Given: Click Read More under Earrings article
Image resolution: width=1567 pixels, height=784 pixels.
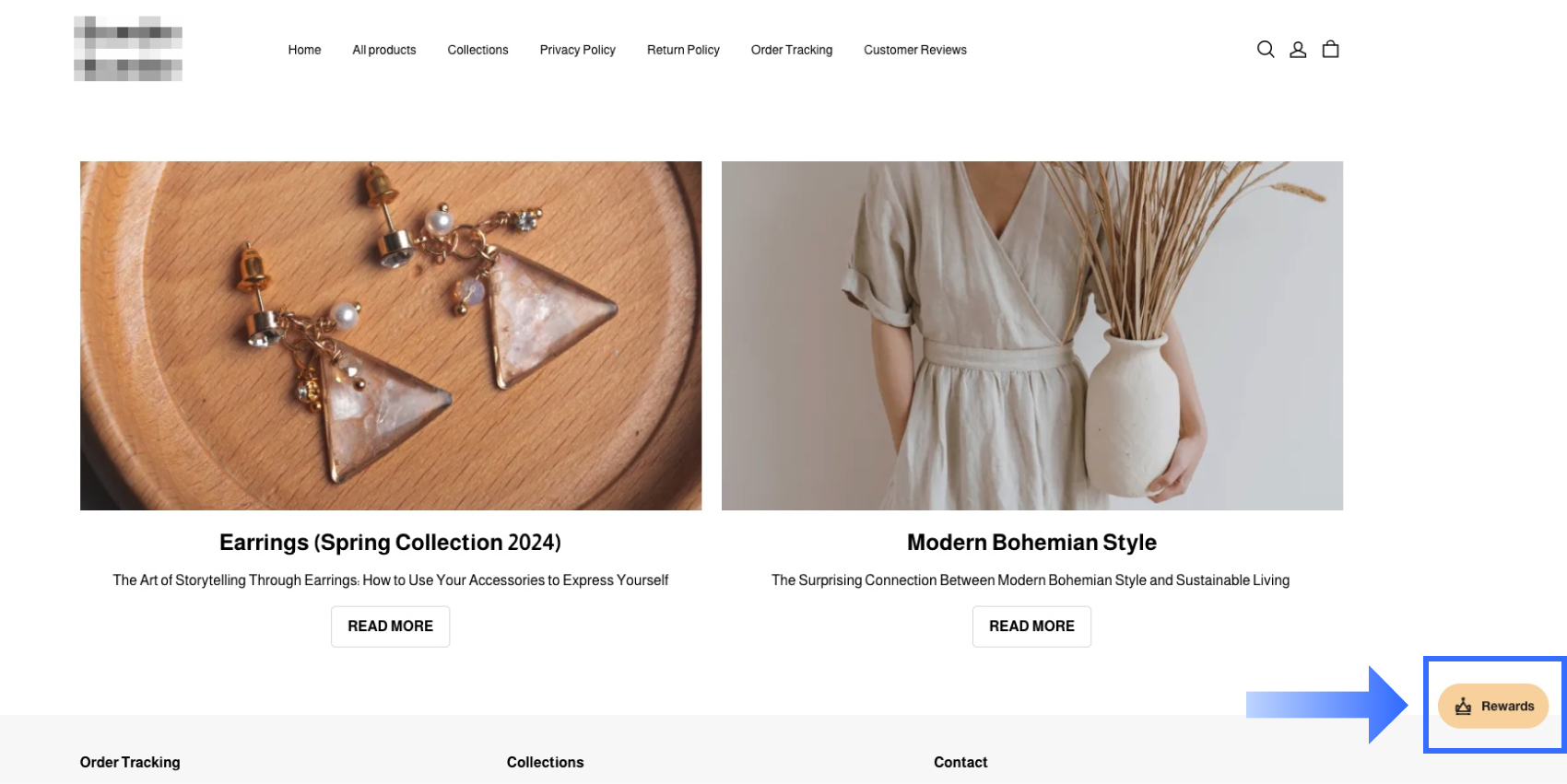Looking at the screenshot, I should tap(390, 626).
